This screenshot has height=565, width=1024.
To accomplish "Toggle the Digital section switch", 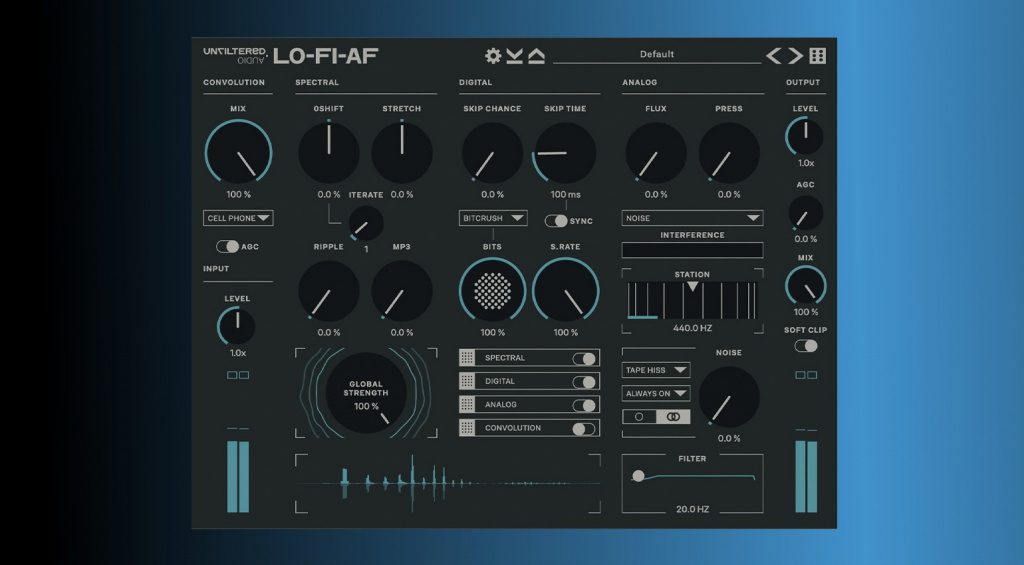I will [x=584, y=381].
